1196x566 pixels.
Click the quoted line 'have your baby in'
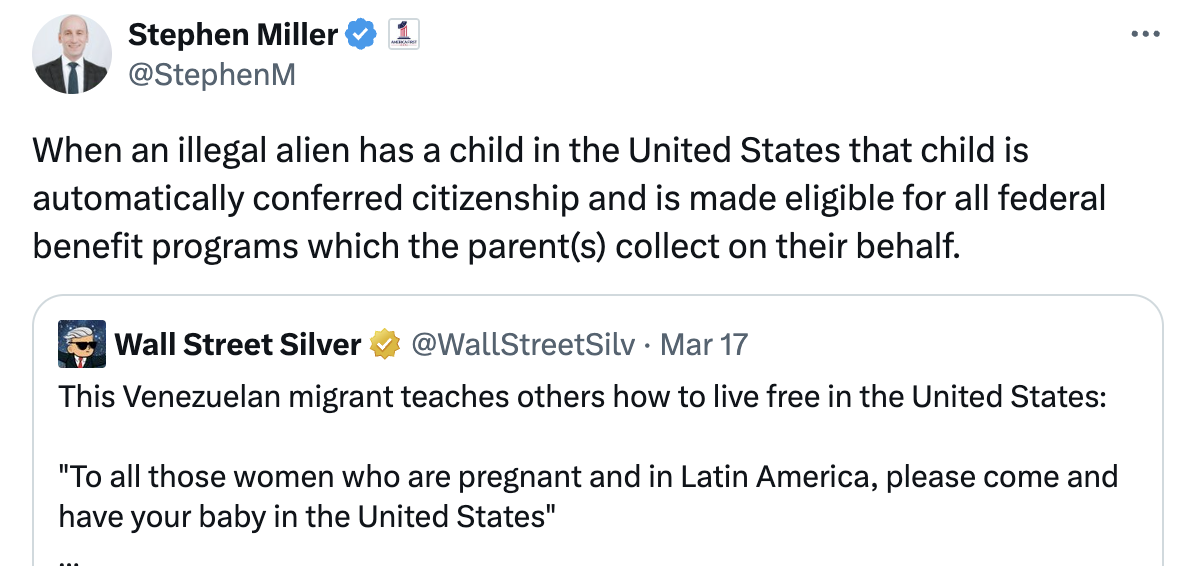click(x=307, y=516)
